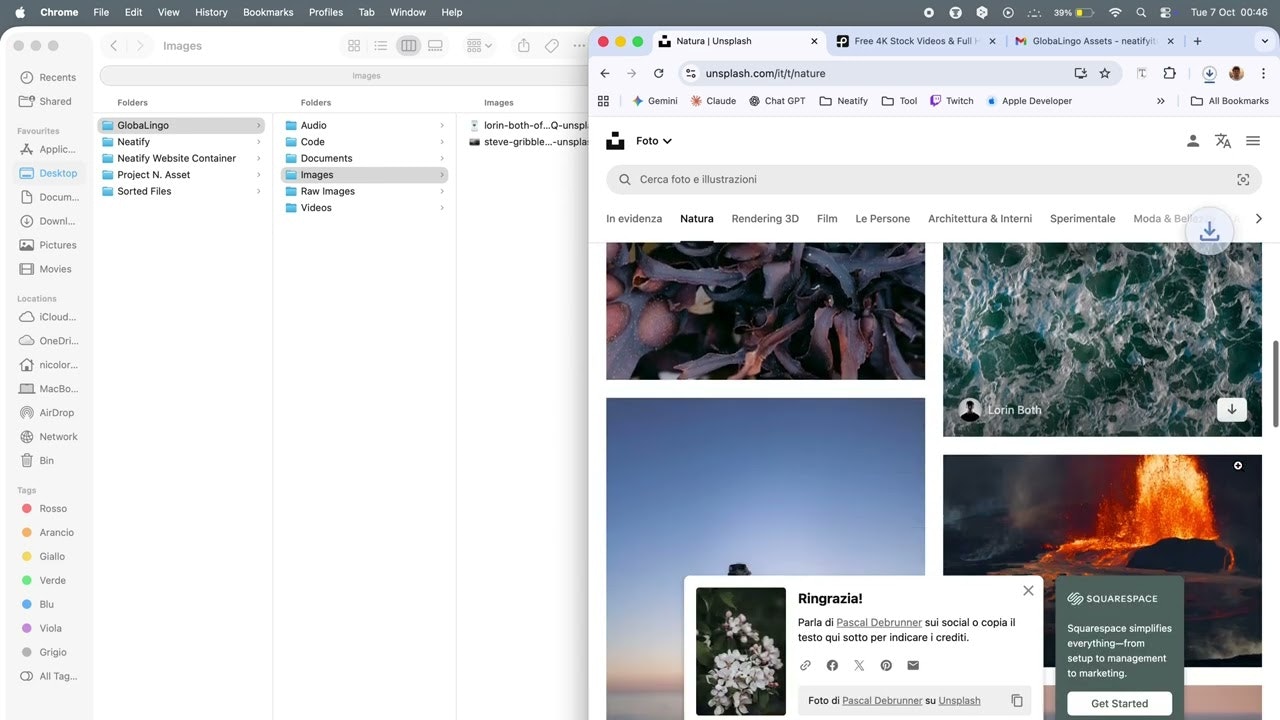The height and width of the screenshot is (720, 1280).
Task: Open Pascal Debrunner's profile link
Action: click(x=878, y=620)
